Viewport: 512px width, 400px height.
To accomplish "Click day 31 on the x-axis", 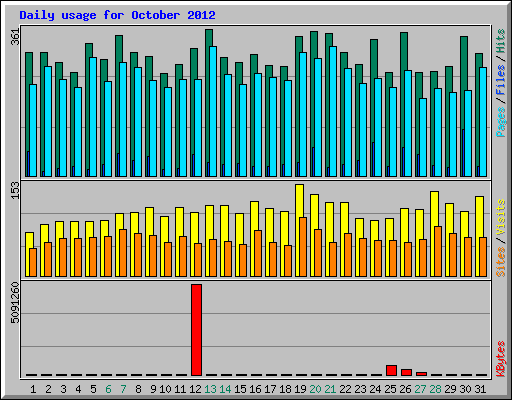I will pos(480,389).
